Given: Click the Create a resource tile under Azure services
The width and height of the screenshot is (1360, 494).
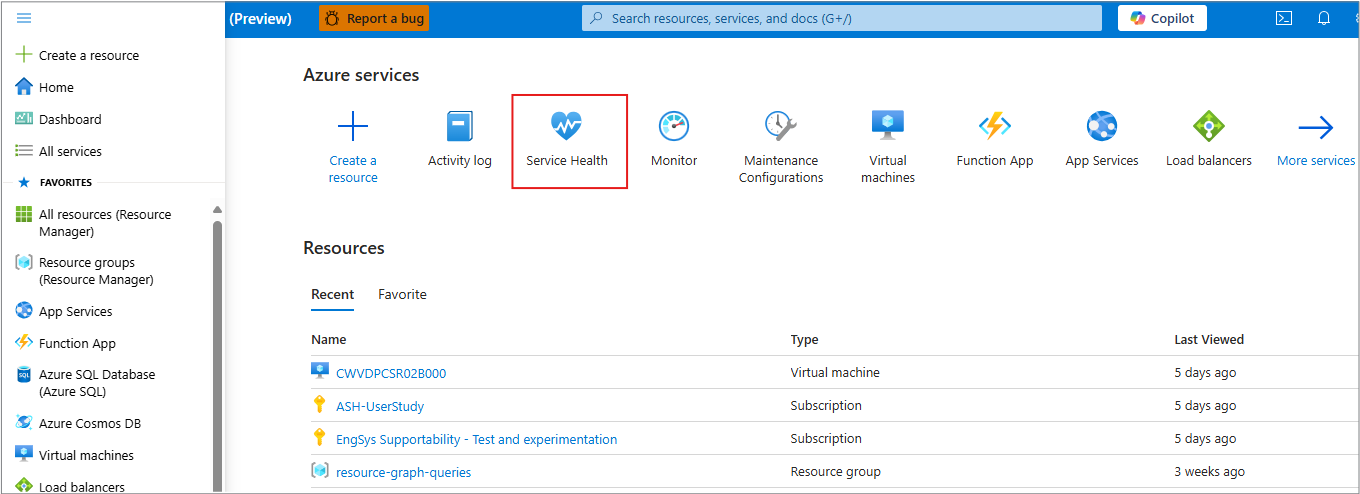Looking at the screenshot, I should coord(353,147).
